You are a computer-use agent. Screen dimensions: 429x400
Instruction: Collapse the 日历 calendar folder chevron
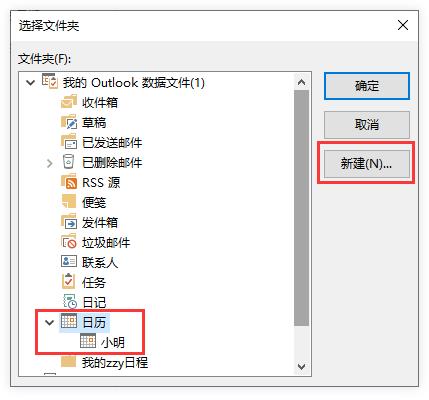tap(49, 322)
